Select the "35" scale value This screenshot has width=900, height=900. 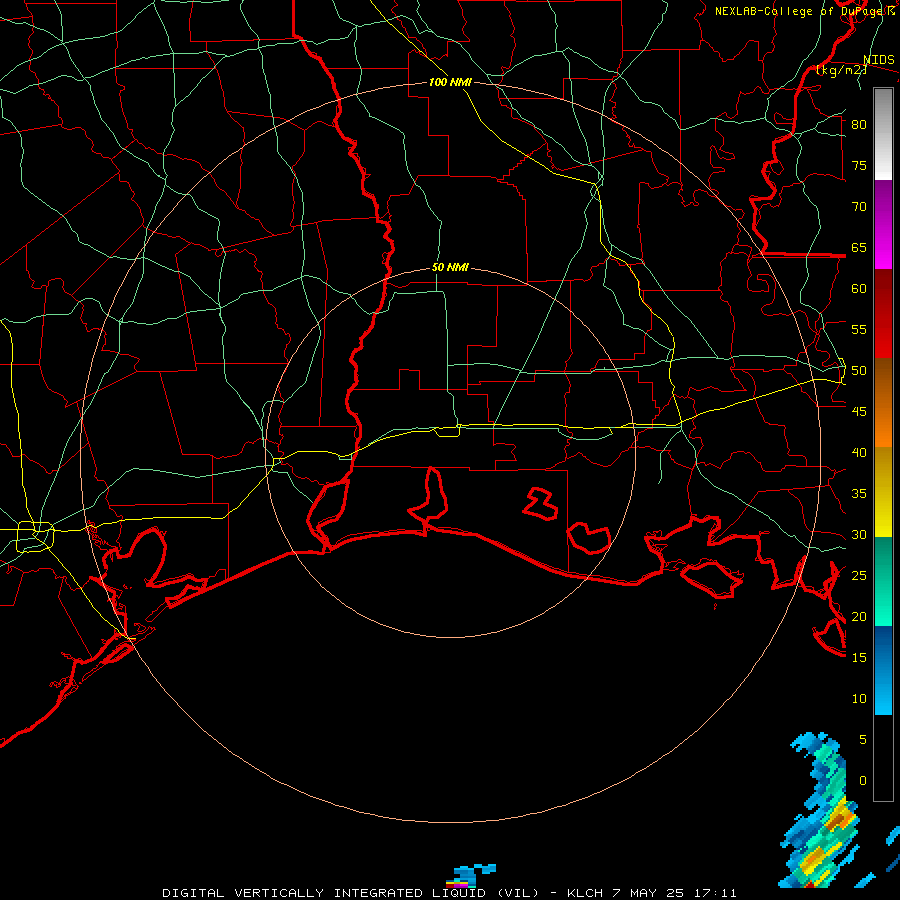point(859,494)
